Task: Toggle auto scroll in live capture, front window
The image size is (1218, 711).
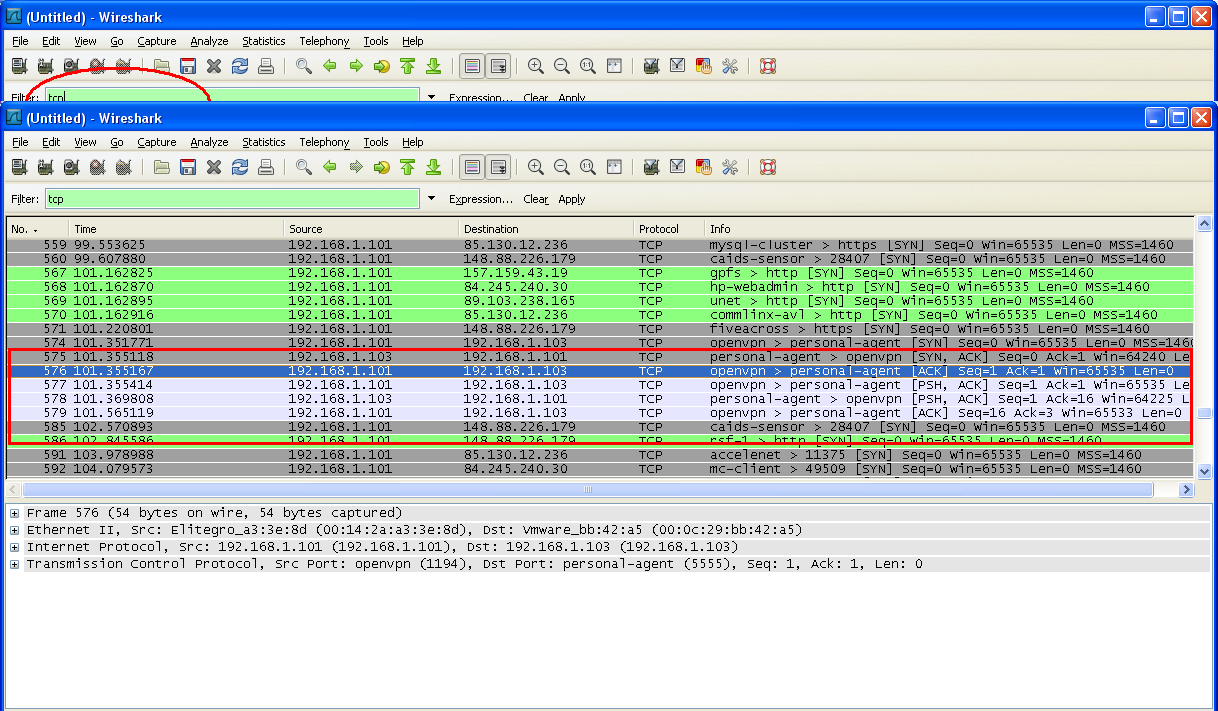Action: (x=498, y=167)
